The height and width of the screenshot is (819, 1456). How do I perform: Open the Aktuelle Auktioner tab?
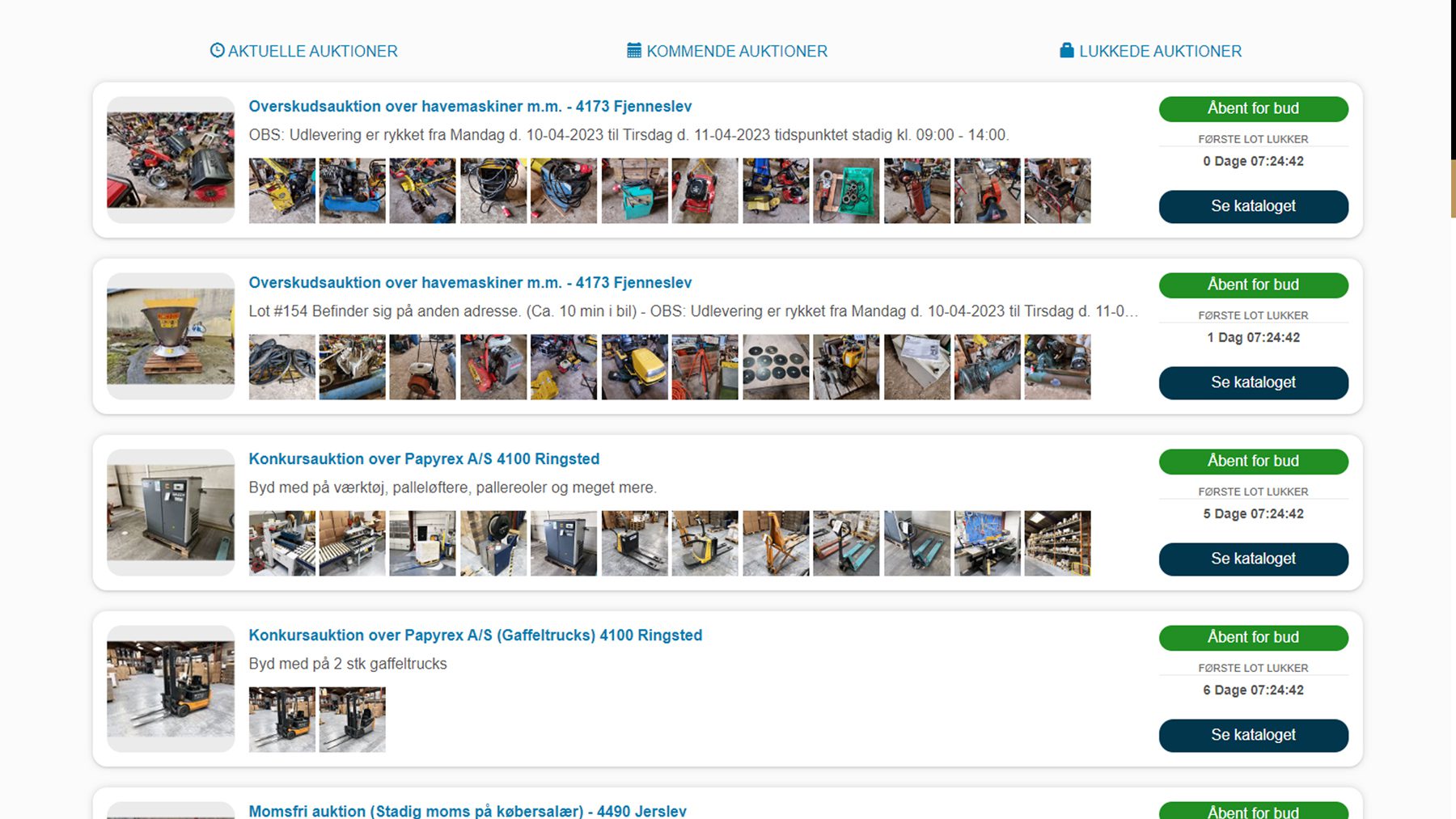303,51
